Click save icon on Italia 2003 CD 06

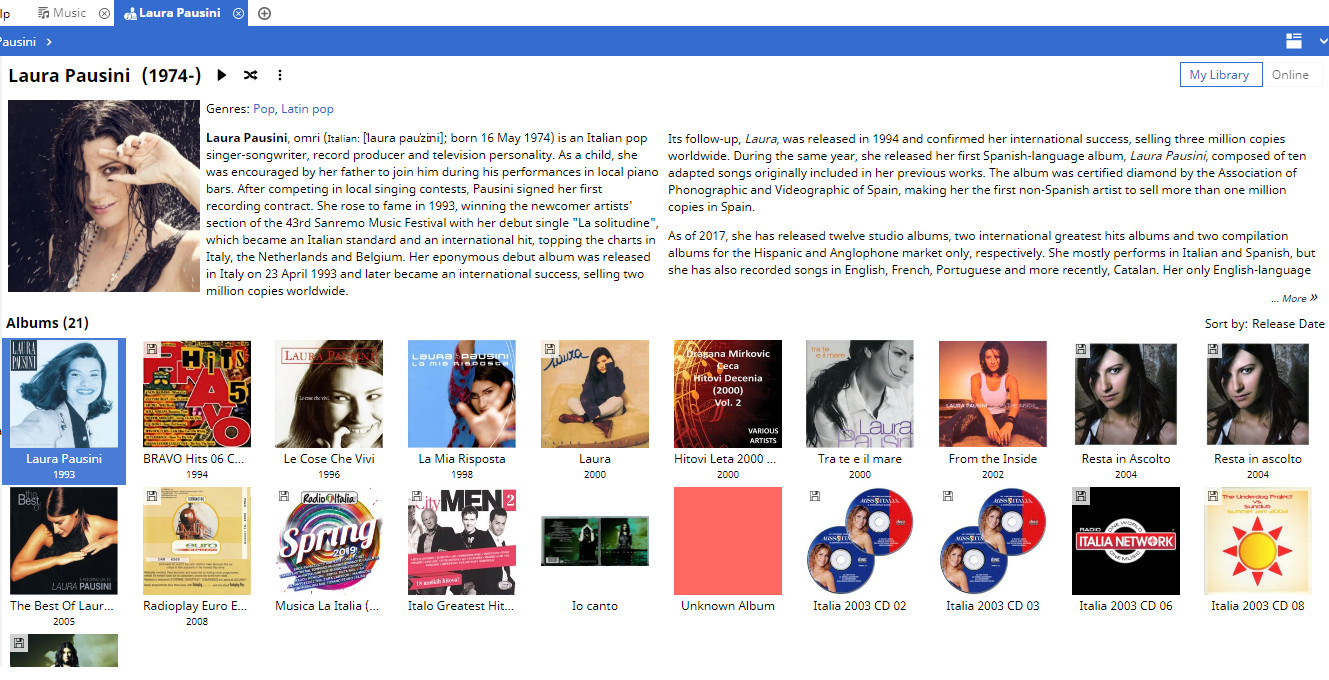tap(1080, 495)
